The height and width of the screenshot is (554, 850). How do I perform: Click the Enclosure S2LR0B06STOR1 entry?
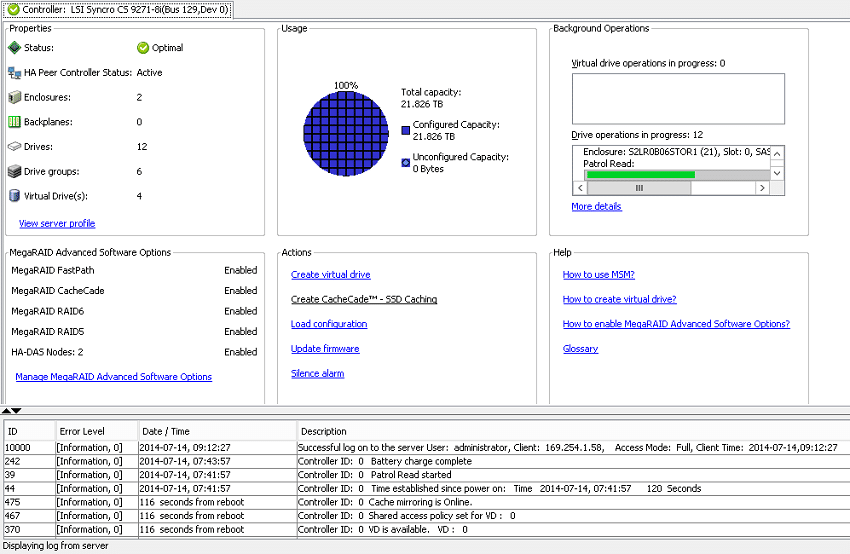click(x=677, y=152)
